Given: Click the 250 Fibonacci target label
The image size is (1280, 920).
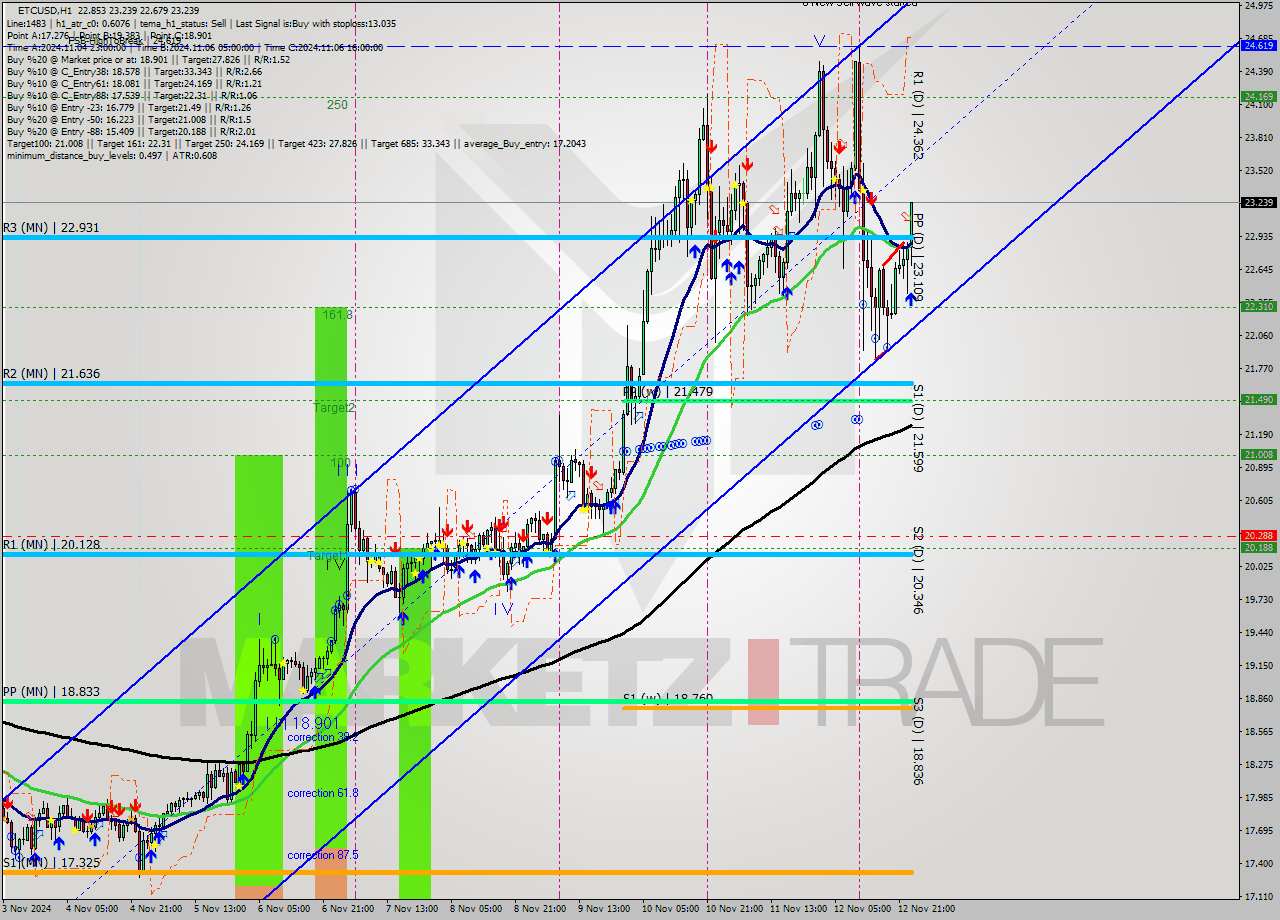Looking at the screenshot, I should tap(337, 104).
